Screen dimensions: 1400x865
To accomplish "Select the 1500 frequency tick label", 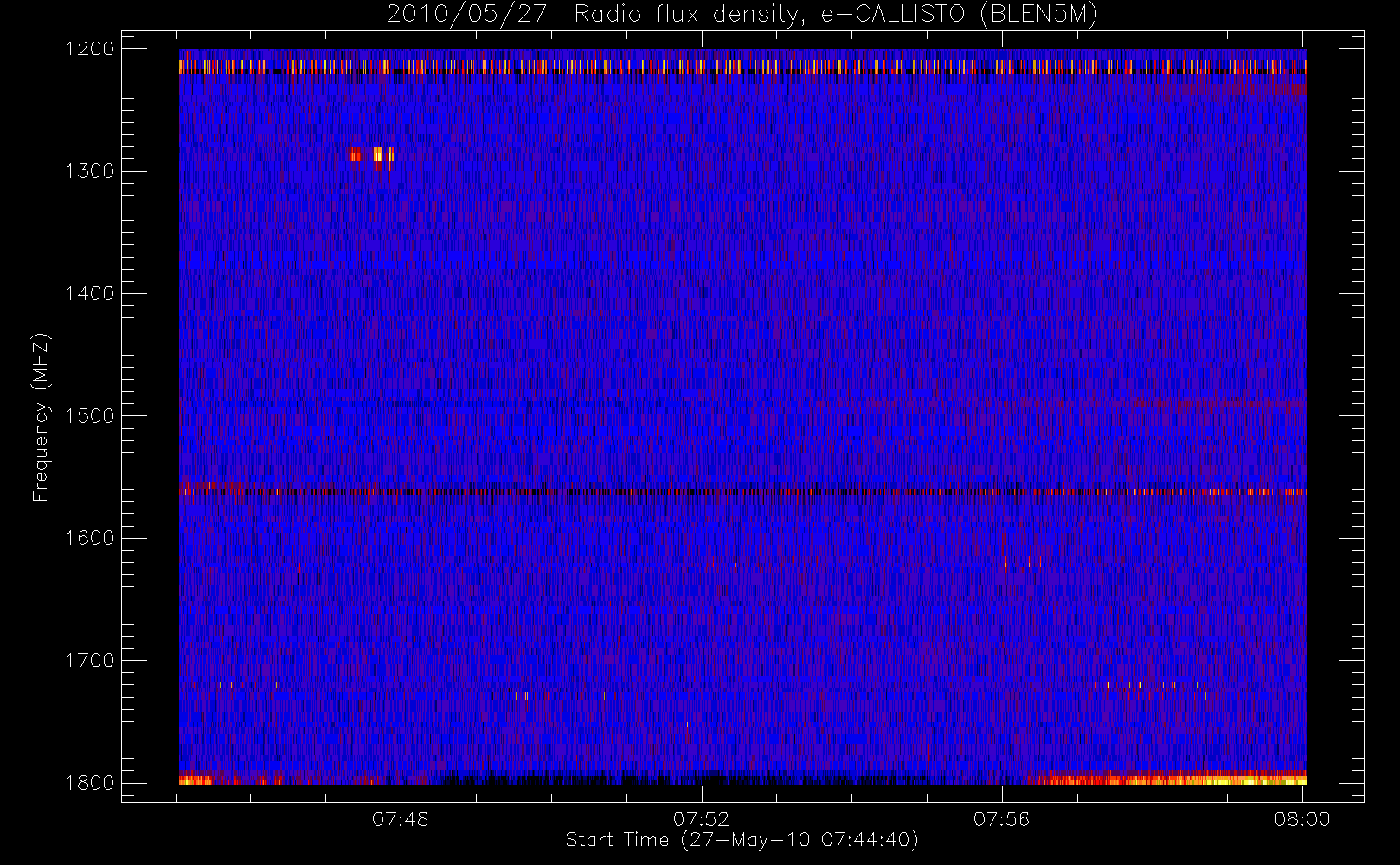I will click(90, 416).
